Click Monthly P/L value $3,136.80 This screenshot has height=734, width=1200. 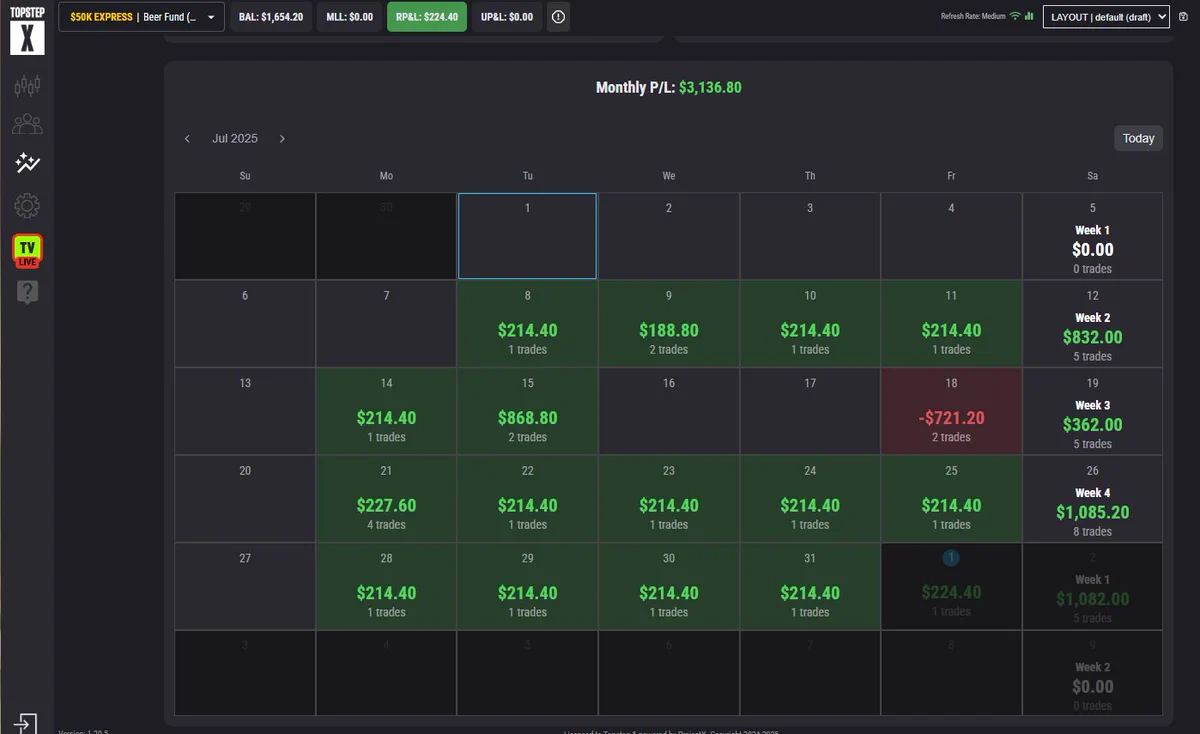click(710, 88)
